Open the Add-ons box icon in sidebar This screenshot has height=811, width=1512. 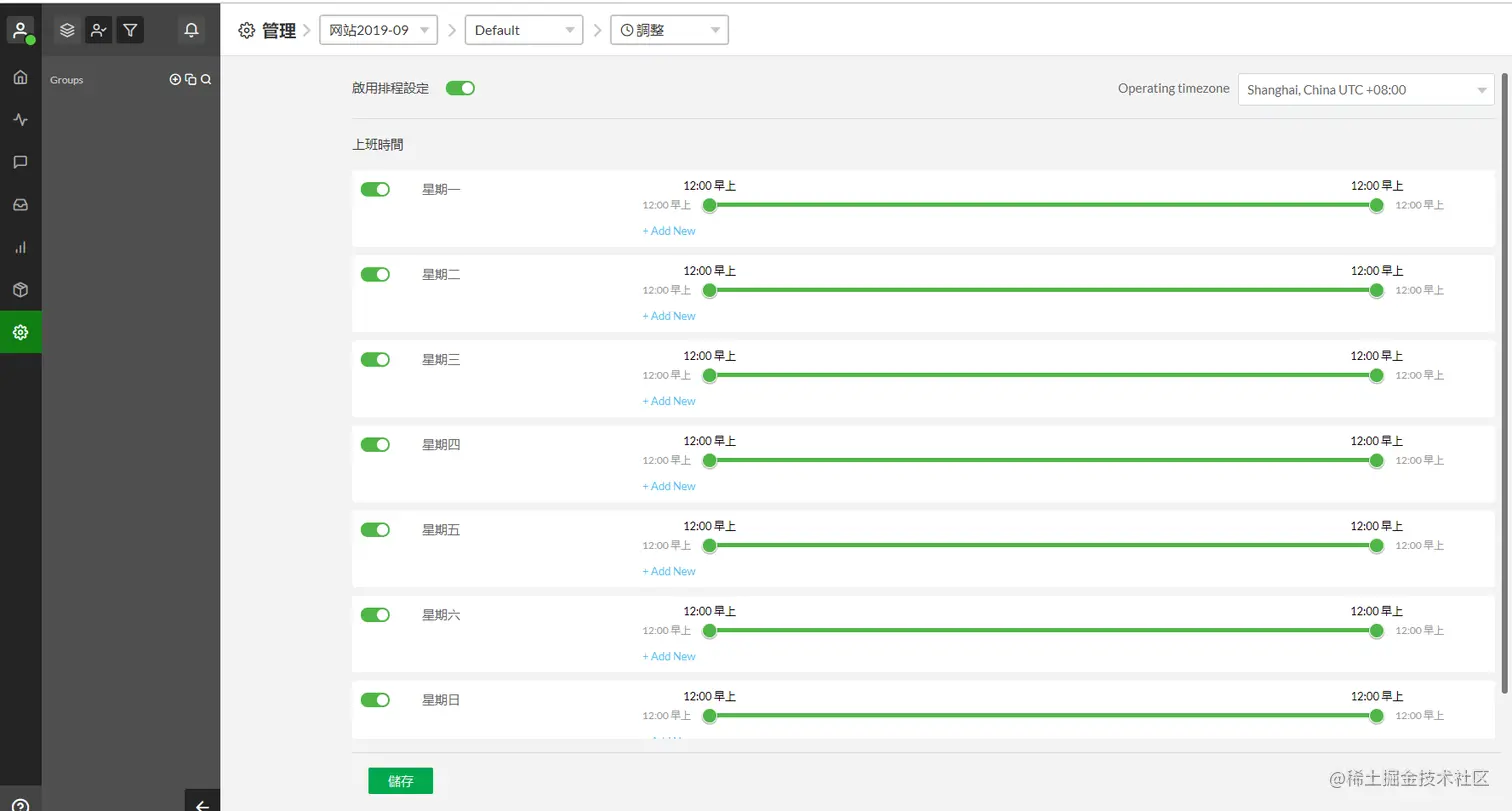click(20, 290)
